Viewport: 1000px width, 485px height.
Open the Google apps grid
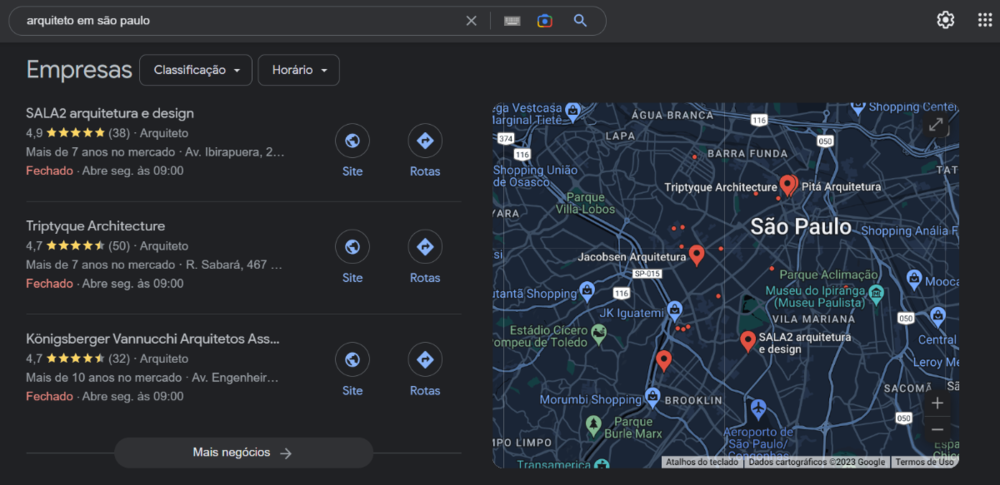[x=985, y=20]
